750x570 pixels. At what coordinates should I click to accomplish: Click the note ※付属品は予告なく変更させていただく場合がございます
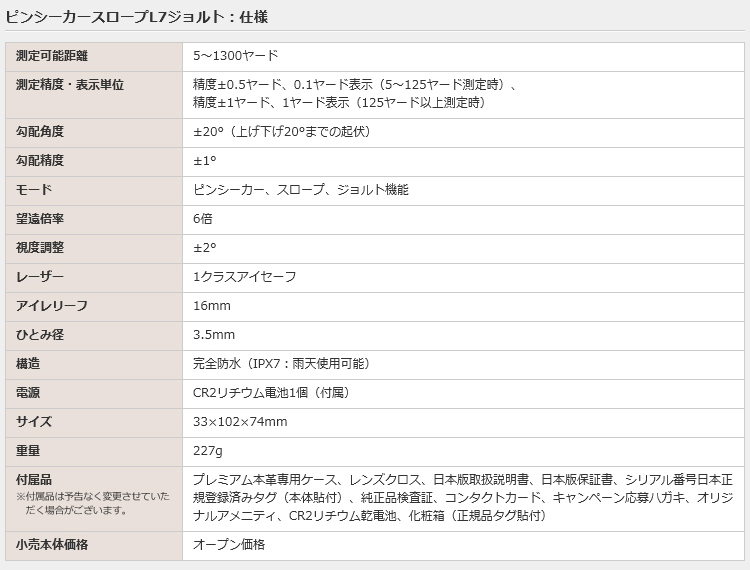click(x=93, y=503)
